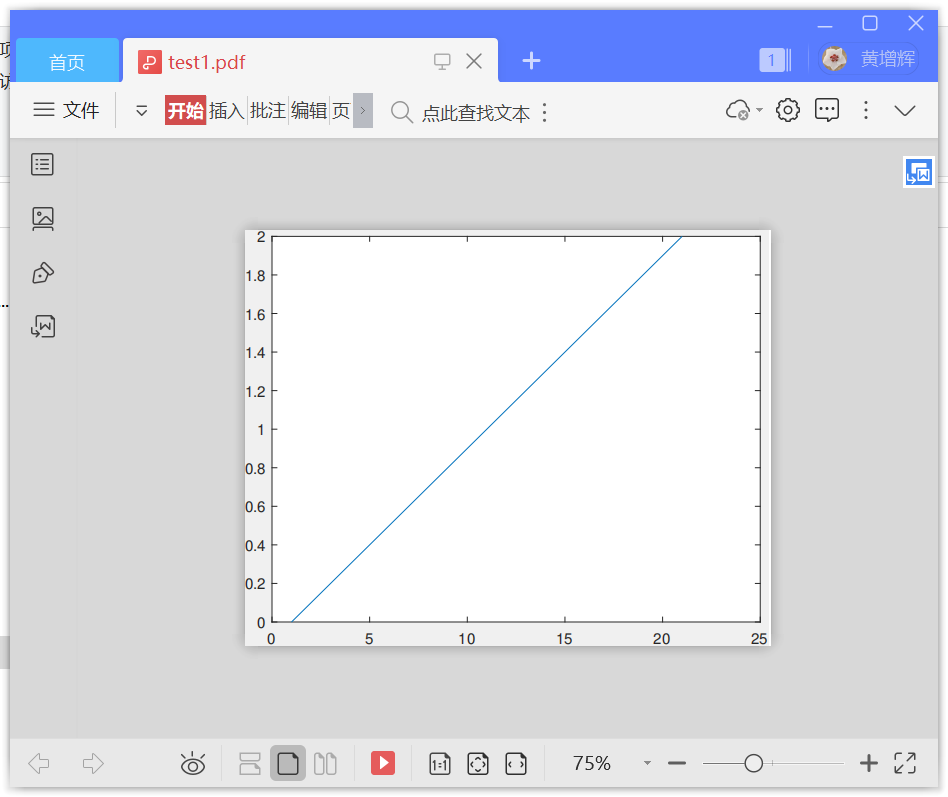Click the 批注 annotation tab
Screen dimensions: 948x797
266,111
